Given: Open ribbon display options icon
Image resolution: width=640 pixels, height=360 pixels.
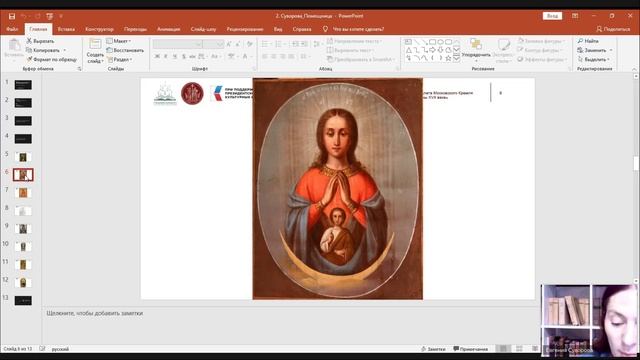Looking at the screenshot, I should 575,16.
